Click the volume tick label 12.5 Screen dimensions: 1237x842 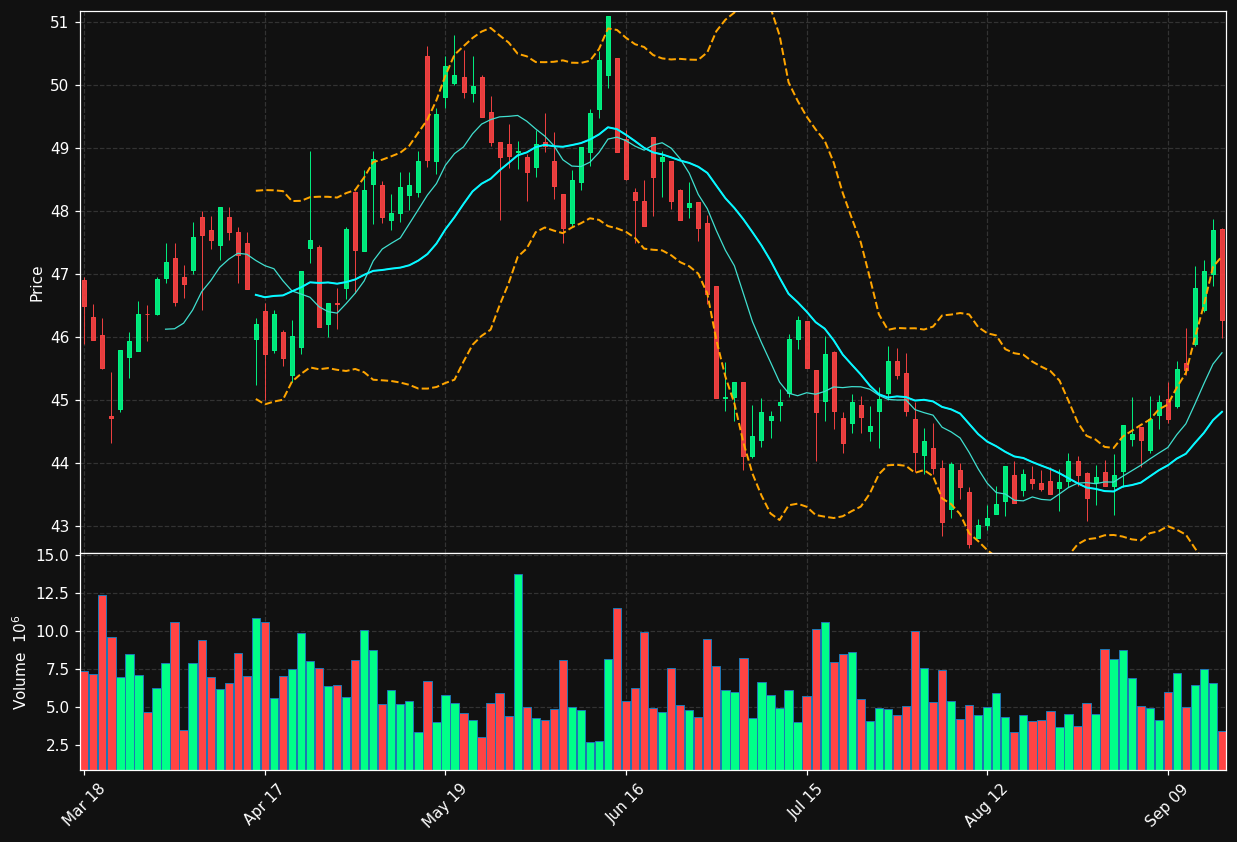point(52,593)
